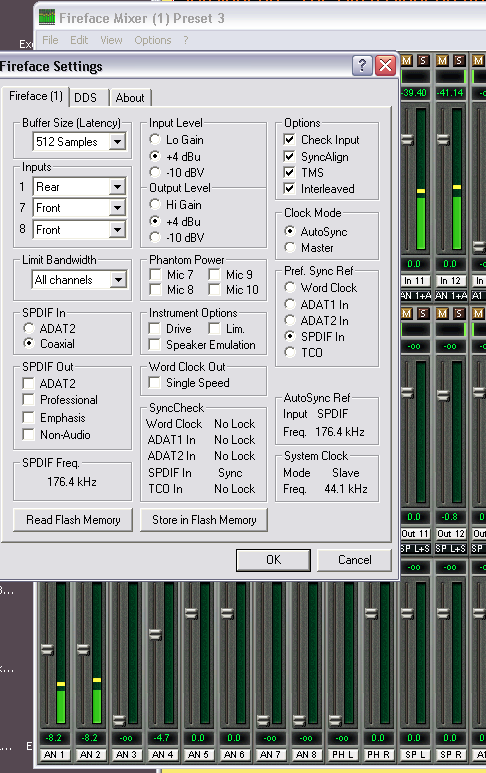
Task: Check Single Speed for Word Clock Out
Action: [155, 383]
